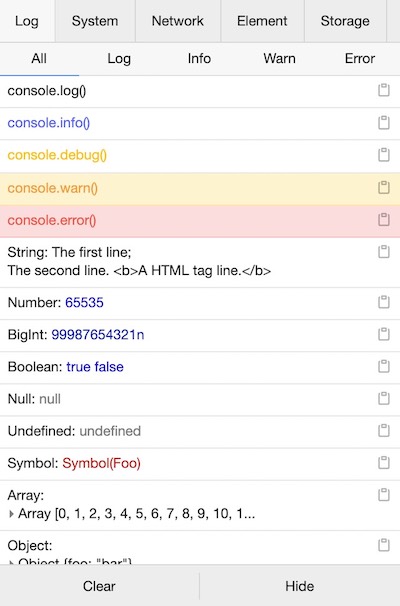Open the Storage tab
Screen dimensions: 400x606
coord(345,21)
